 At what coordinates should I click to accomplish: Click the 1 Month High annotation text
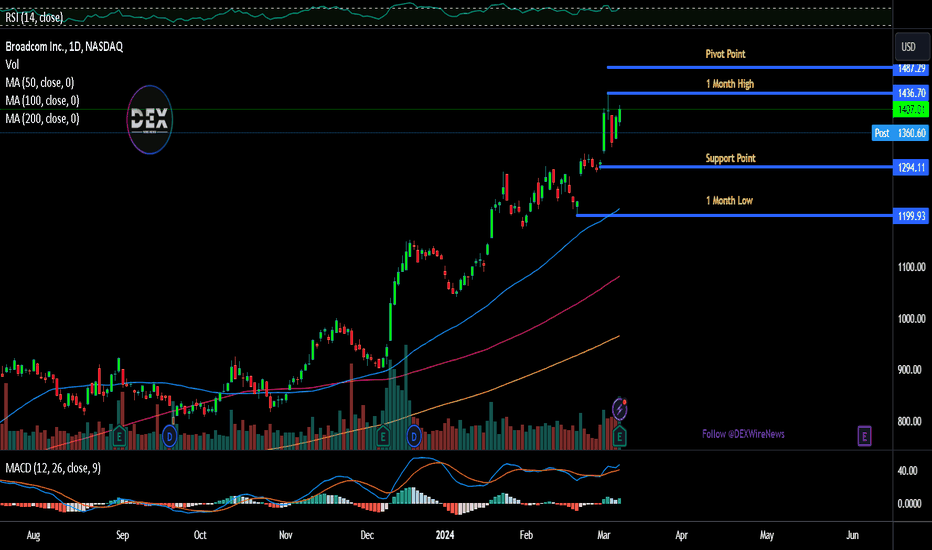pyautogui.click(x=730, y=84)
